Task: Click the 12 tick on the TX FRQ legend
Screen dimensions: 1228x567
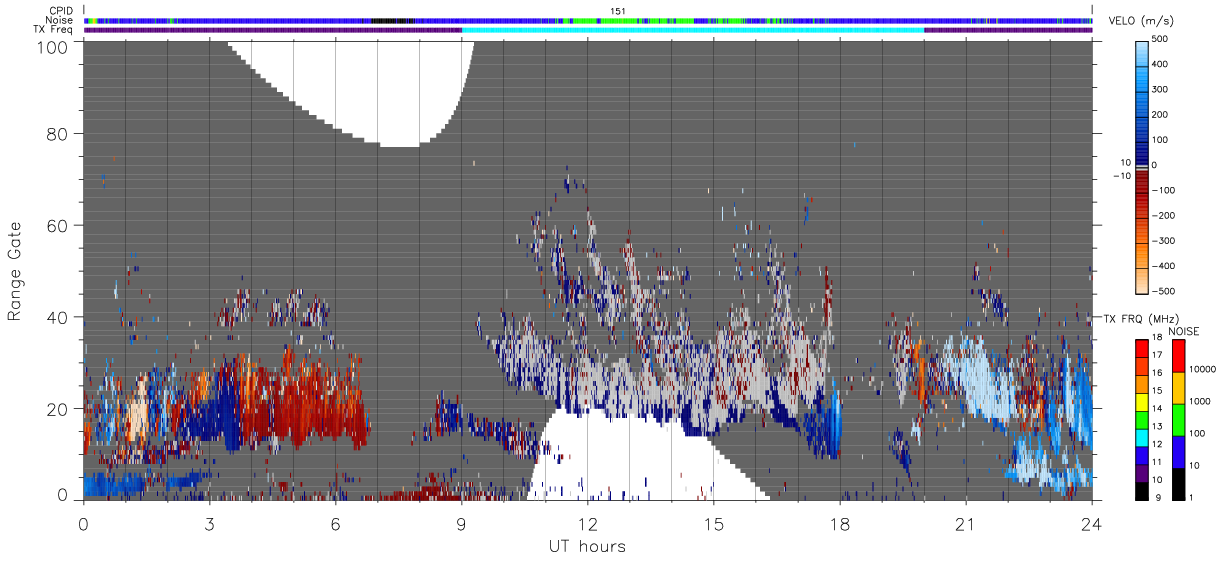Action: pyautogui.click(x=1155, y=444)
